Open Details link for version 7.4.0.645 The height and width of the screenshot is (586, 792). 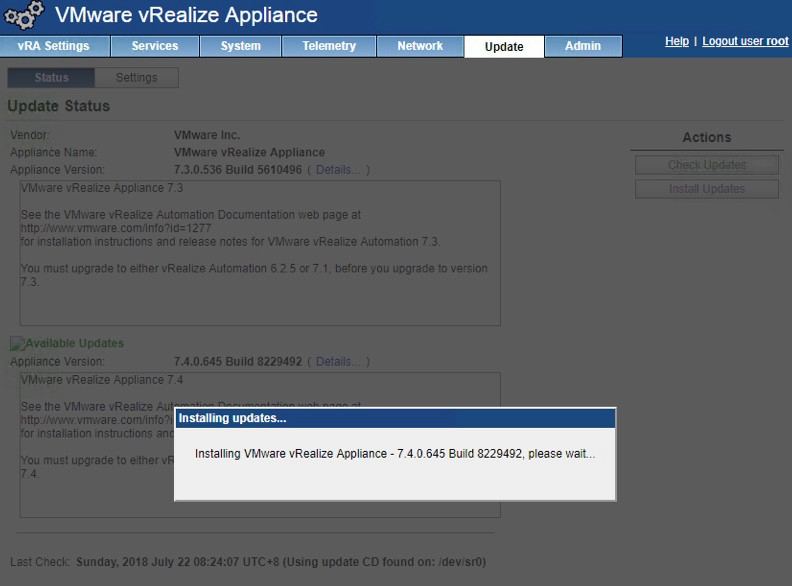coord(337,362)
